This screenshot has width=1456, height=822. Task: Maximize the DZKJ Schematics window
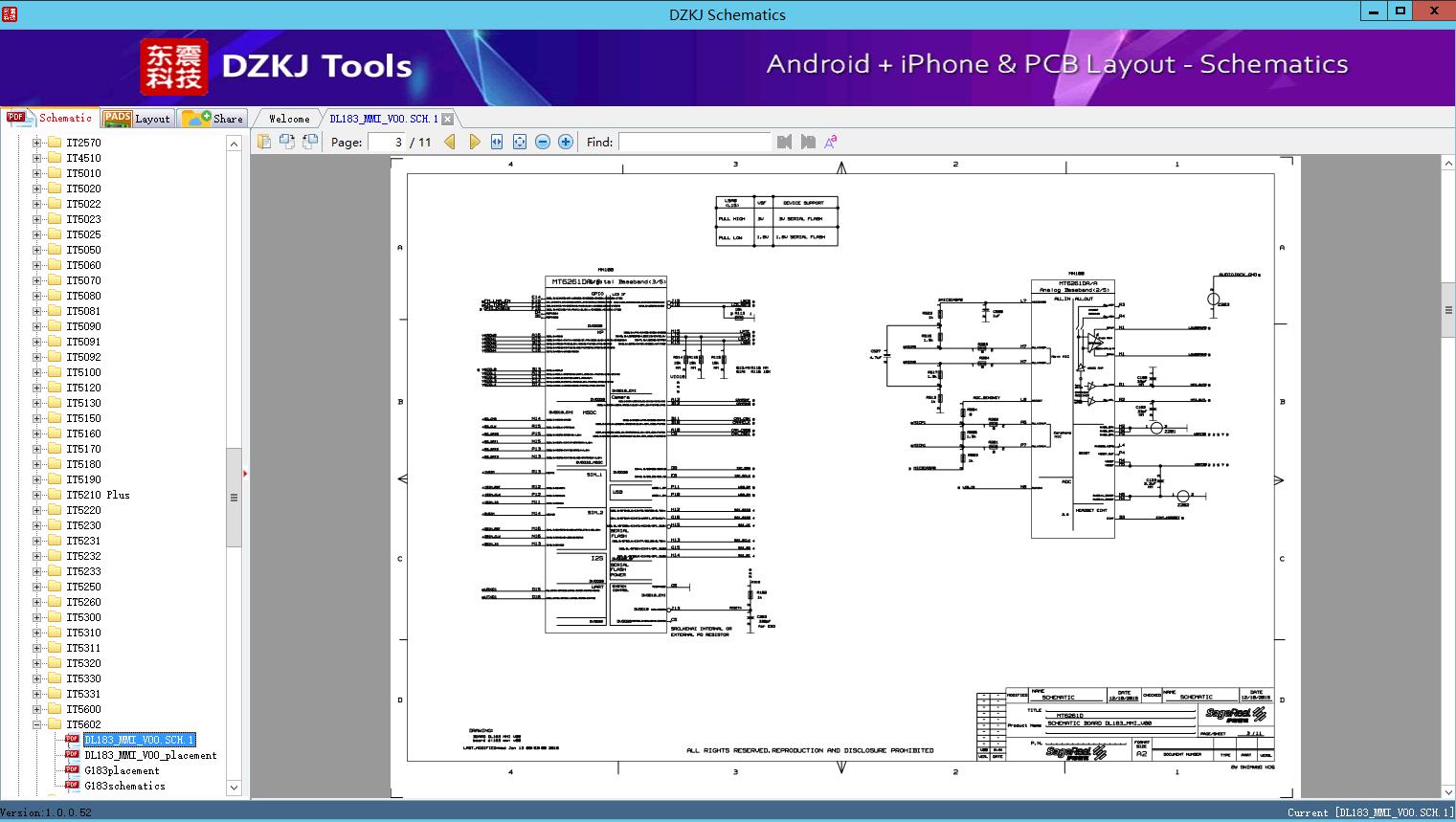(1400, 11)
